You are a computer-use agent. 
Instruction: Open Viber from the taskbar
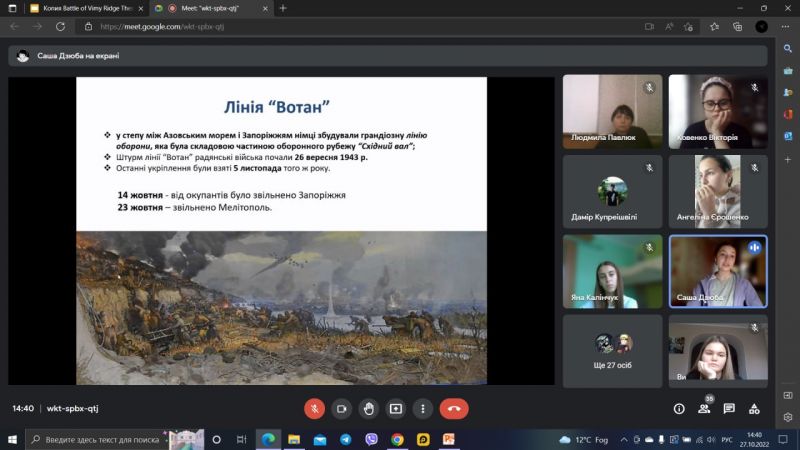371,439
